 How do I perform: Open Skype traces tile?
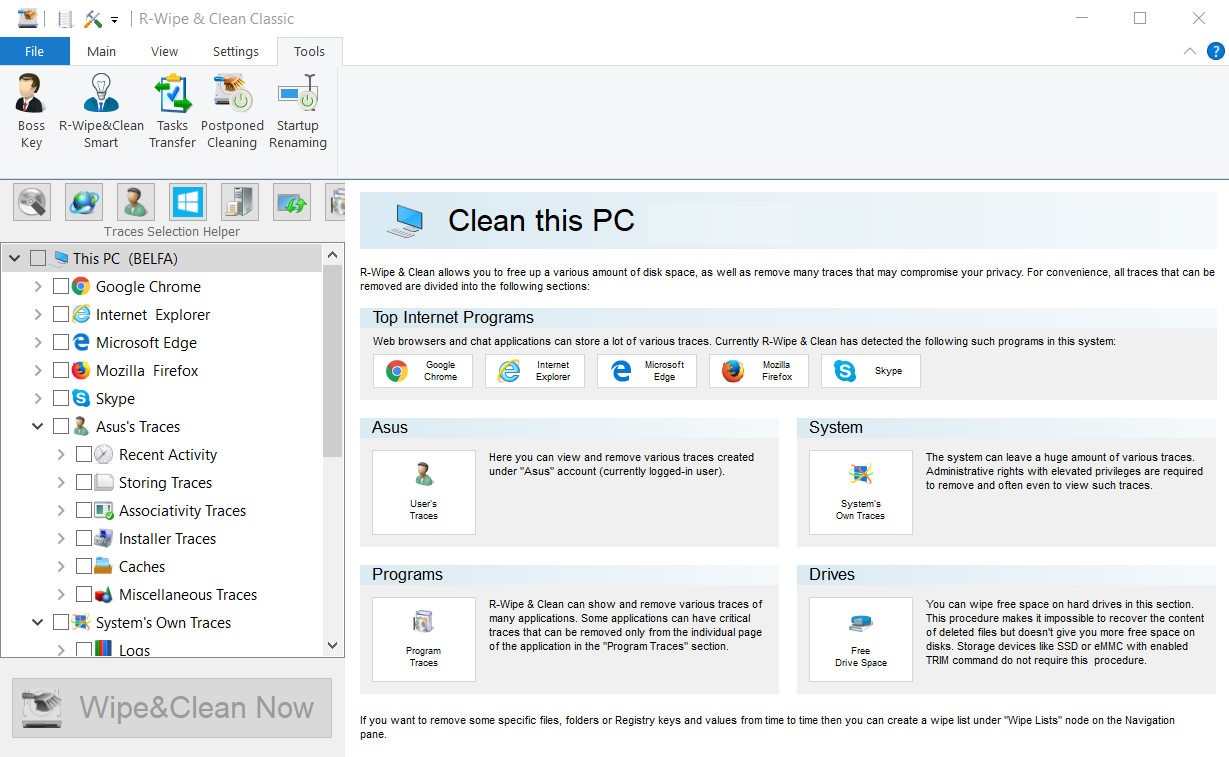[x=871, y=371]
